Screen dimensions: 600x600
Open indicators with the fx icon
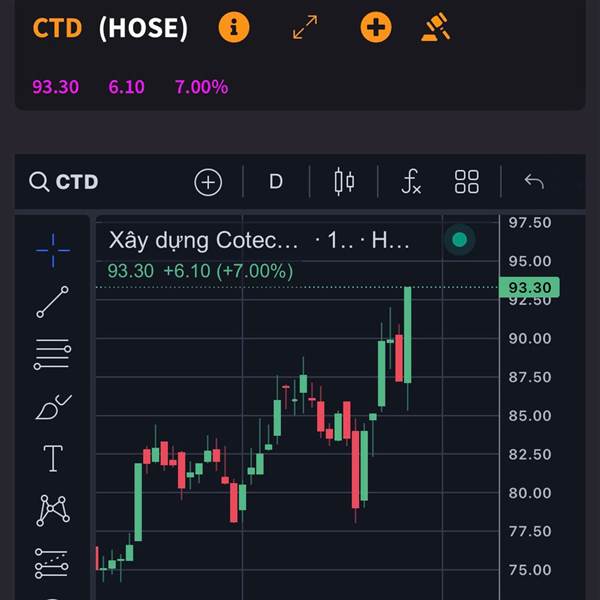click(x=411, y=181)
